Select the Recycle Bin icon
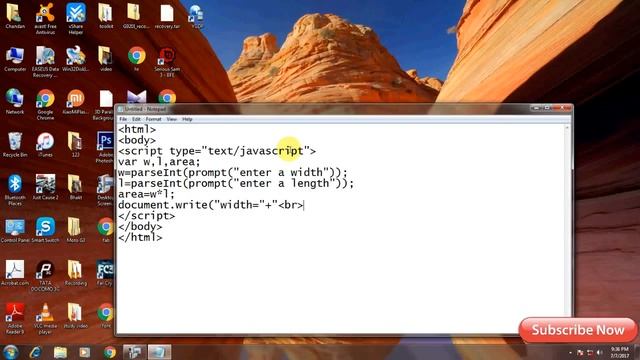 click(x=15, y=145)
